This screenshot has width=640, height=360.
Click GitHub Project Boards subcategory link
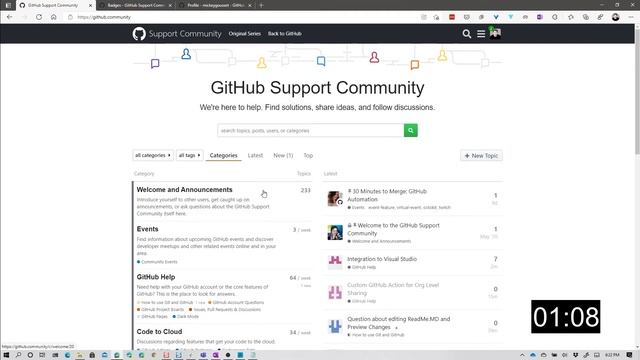162,309
